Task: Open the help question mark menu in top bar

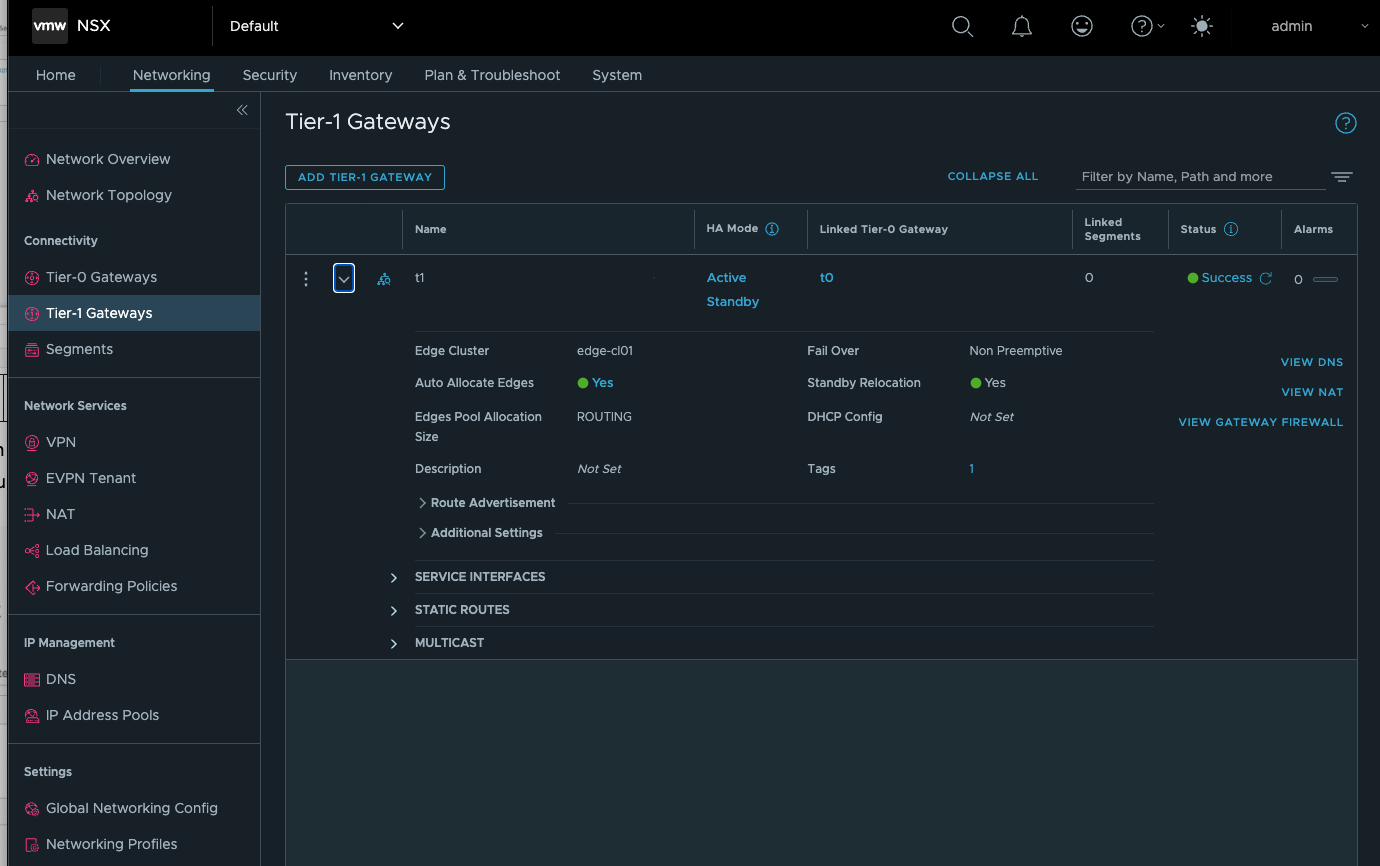Action: (1147, 26)
